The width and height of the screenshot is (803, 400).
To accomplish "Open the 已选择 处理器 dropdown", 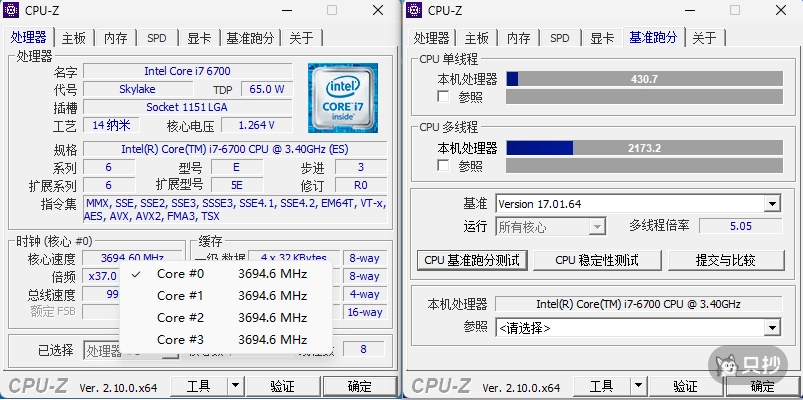I will pyautogui.click(x=131, y=350).
